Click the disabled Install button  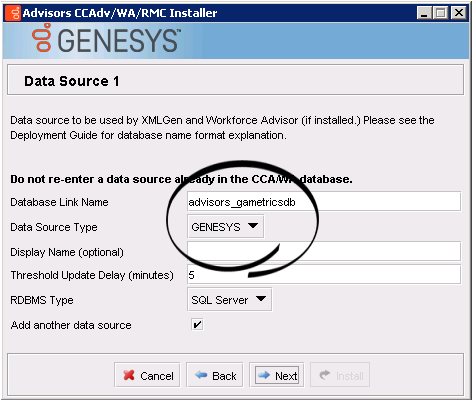(x=340, y=375)
